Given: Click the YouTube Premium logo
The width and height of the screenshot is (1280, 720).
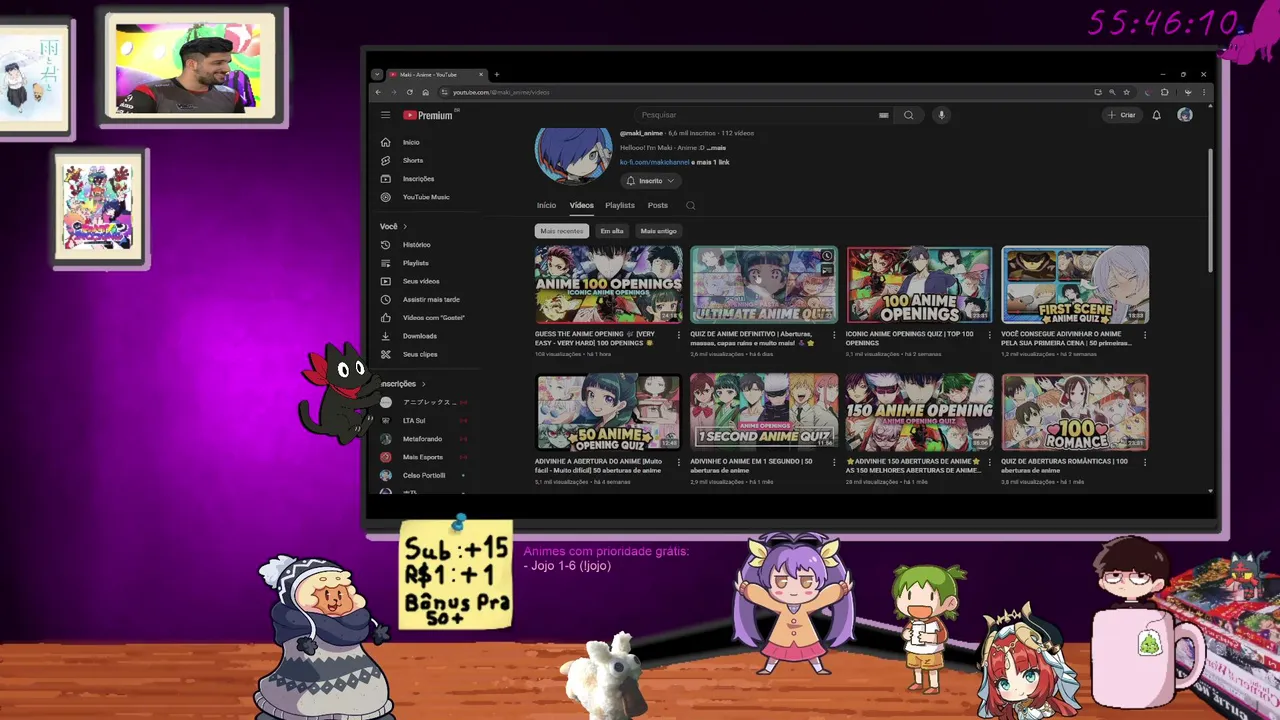Looking at the screenshot, I should [x=428, y=115].
